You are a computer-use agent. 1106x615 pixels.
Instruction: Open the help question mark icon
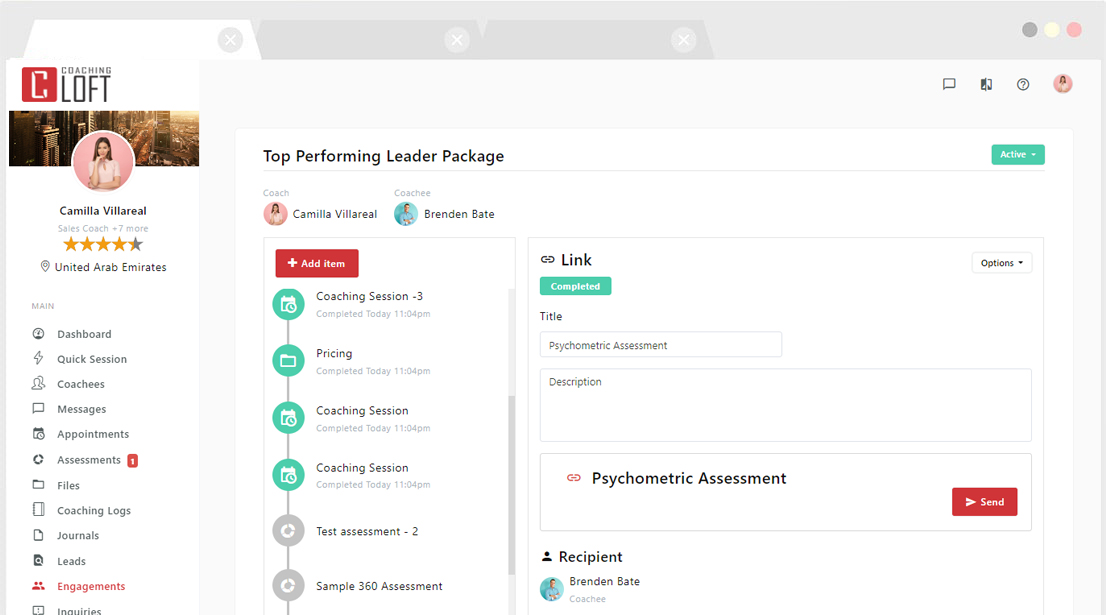[1023, 84]
